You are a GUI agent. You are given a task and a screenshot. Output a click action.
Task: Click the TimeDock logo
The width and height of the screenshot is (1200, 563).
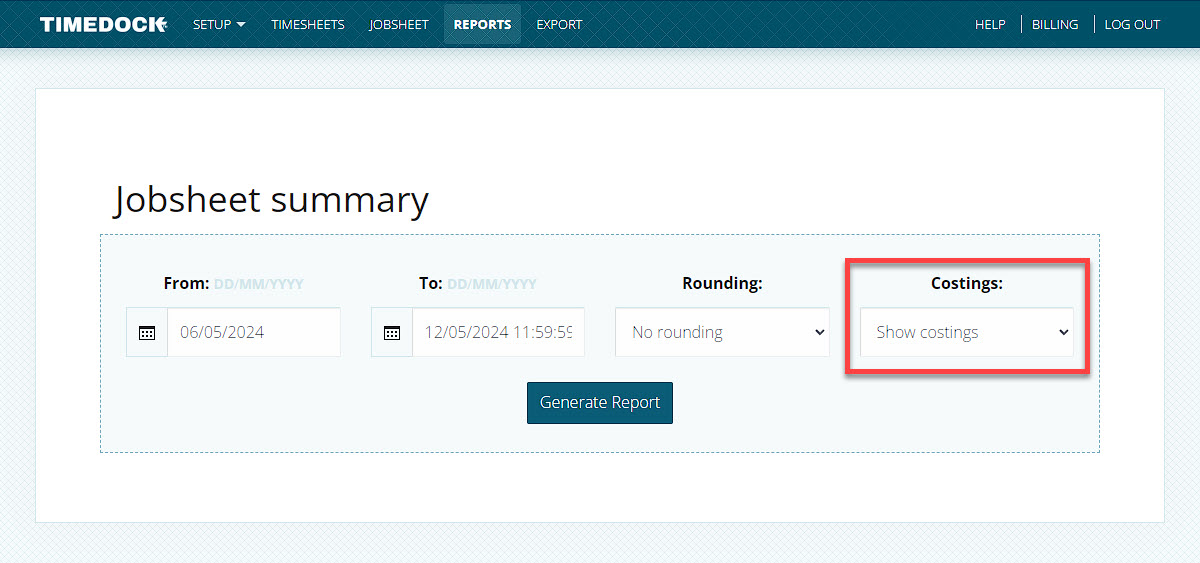pyautogui.click(x=103, y=24)
